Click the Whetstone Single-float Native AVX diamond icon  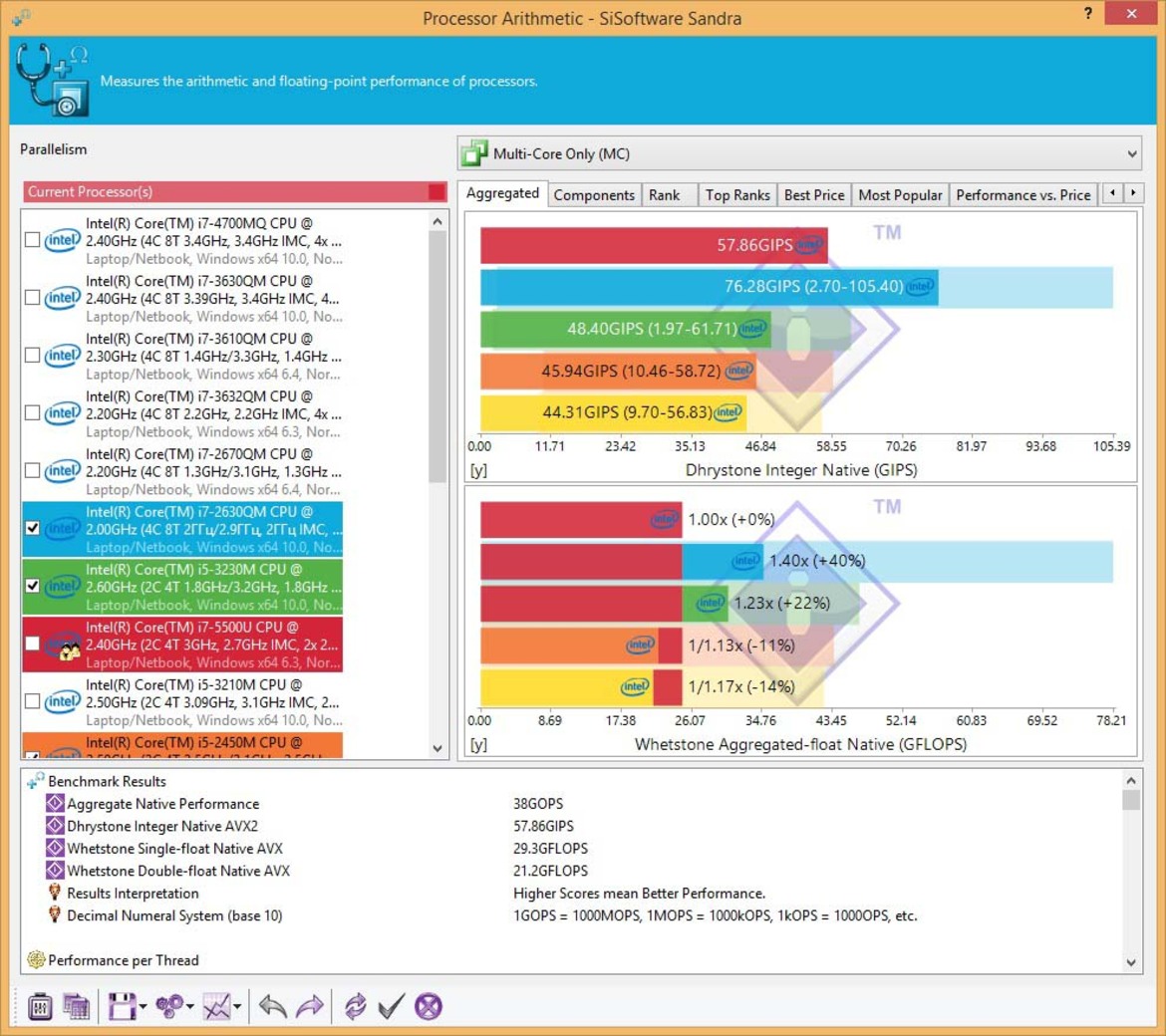point(54,848)
